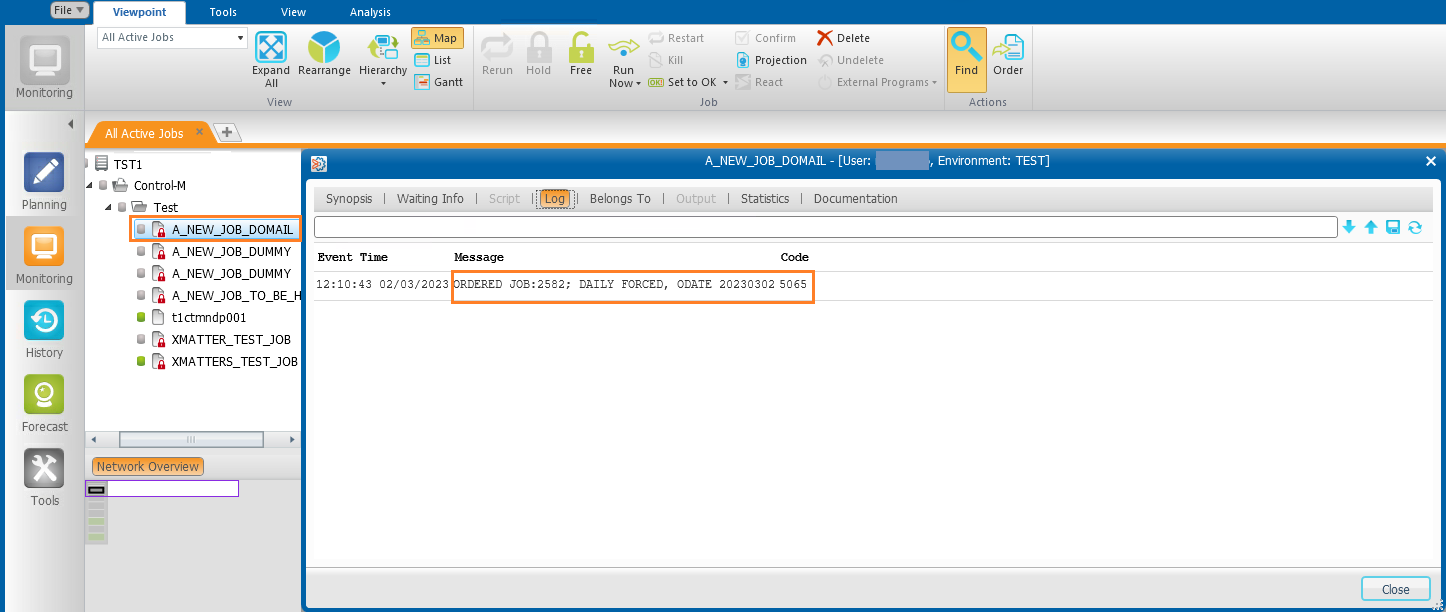This screenshot has width=1446, height=612.
Task: Collapse the Control-M tree node
Action: pyautogui.click(x=90, y=185)
